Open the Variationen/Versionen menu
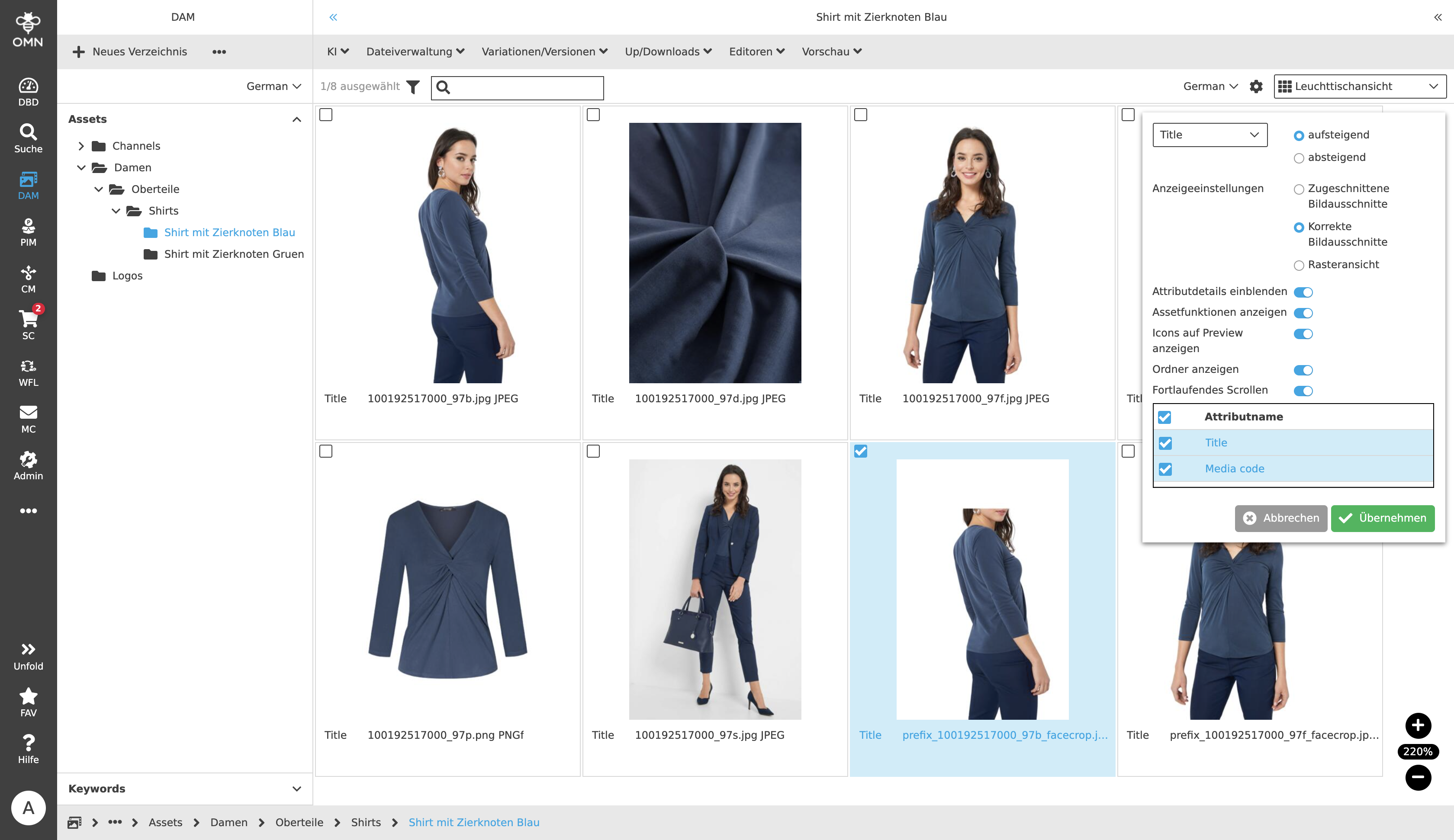 544,51
